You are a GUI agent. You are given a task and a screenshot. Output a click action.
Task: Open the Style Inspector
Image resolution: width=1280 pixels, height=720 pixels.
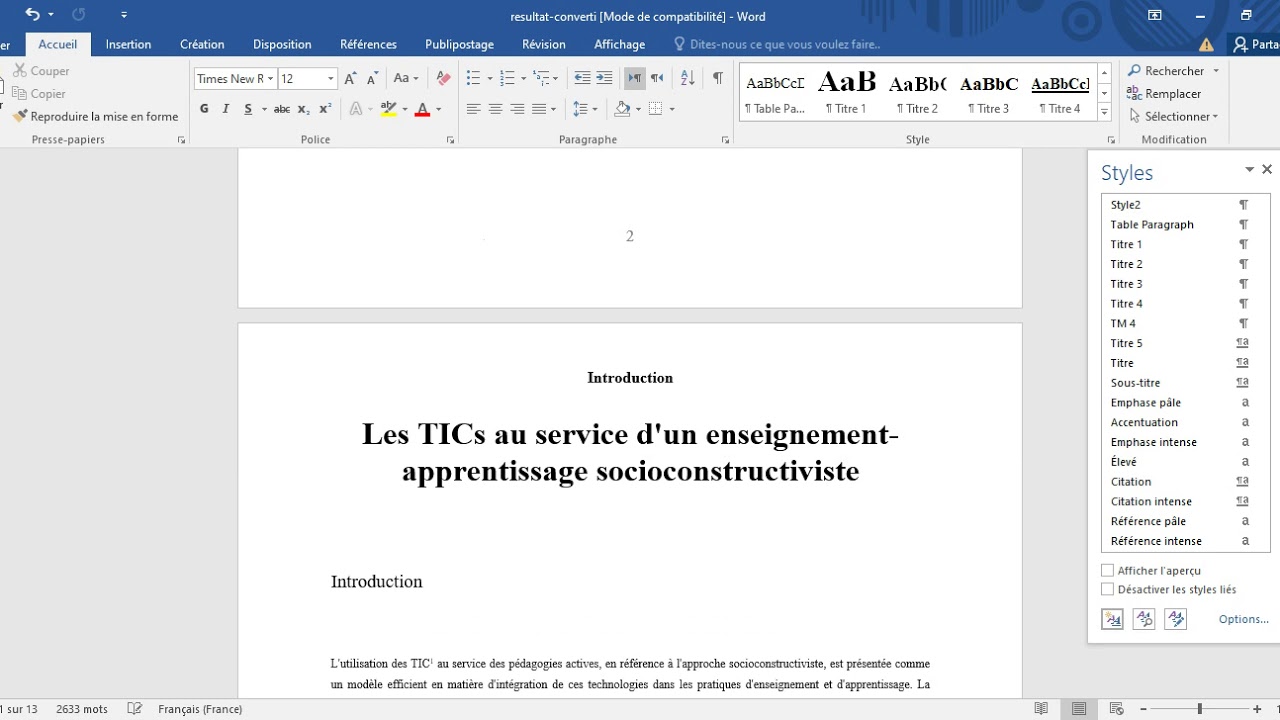[x=1144, y=619]
